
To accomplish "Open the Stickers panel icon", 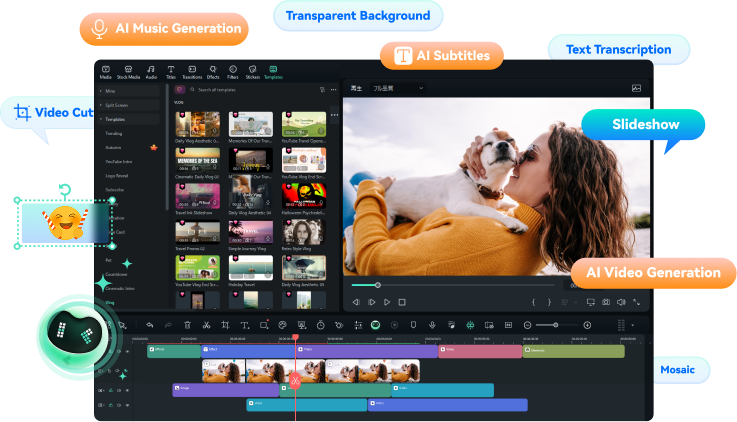I will (252, 71).
